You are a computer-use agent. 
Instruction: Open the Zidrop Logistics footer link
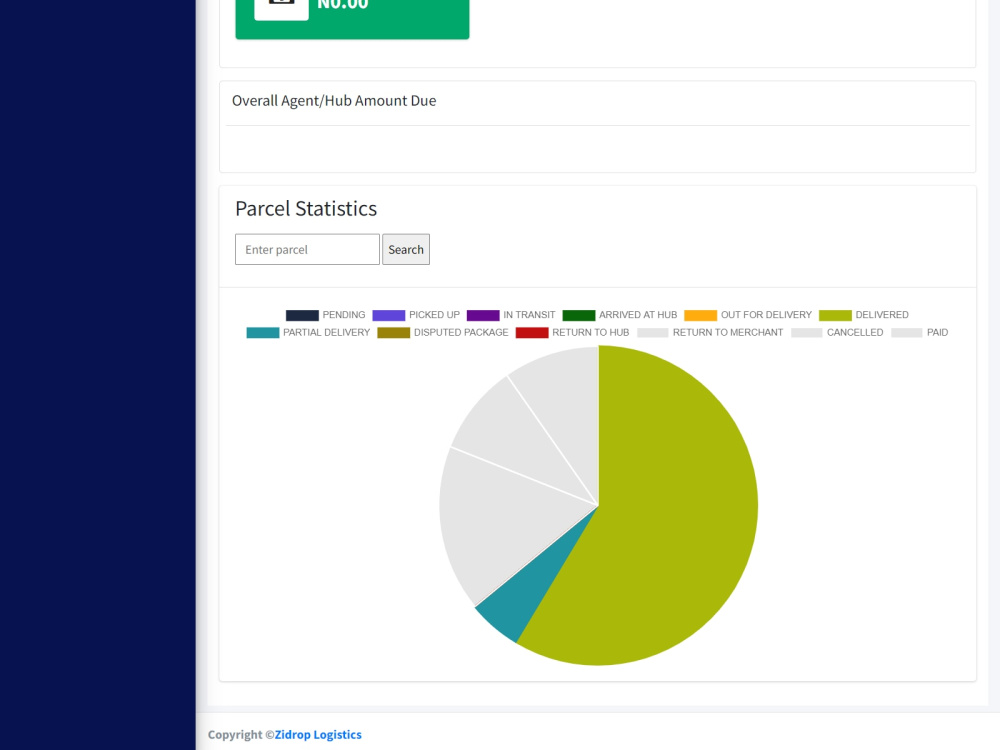pos(318,734)
